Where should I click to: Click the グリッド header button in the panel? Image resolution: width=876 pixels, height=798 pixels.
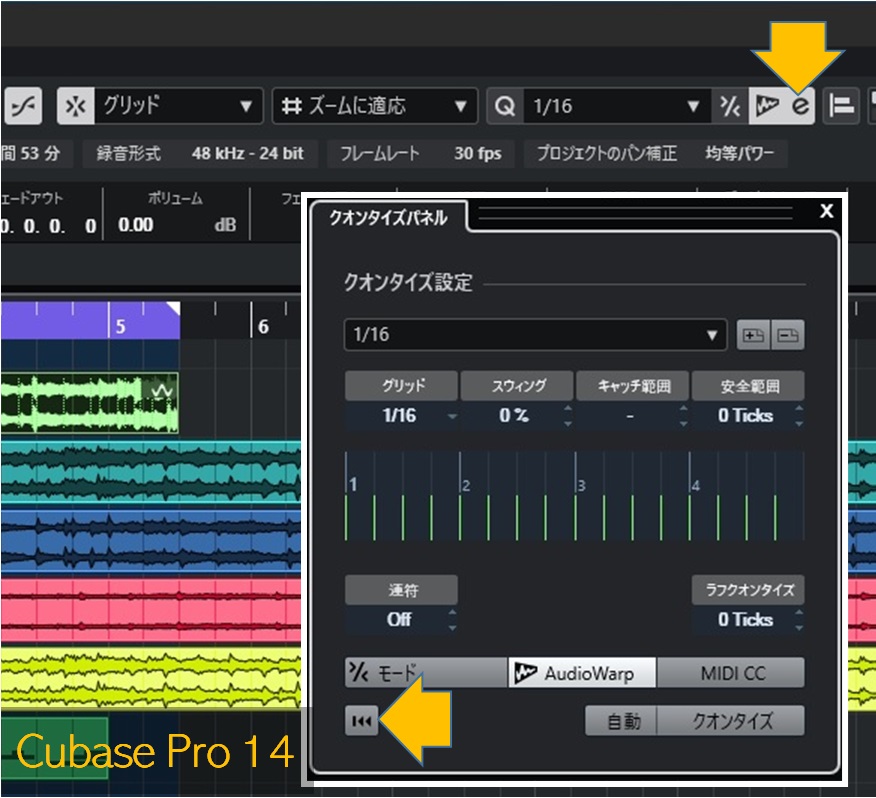[x=402, y=386]
